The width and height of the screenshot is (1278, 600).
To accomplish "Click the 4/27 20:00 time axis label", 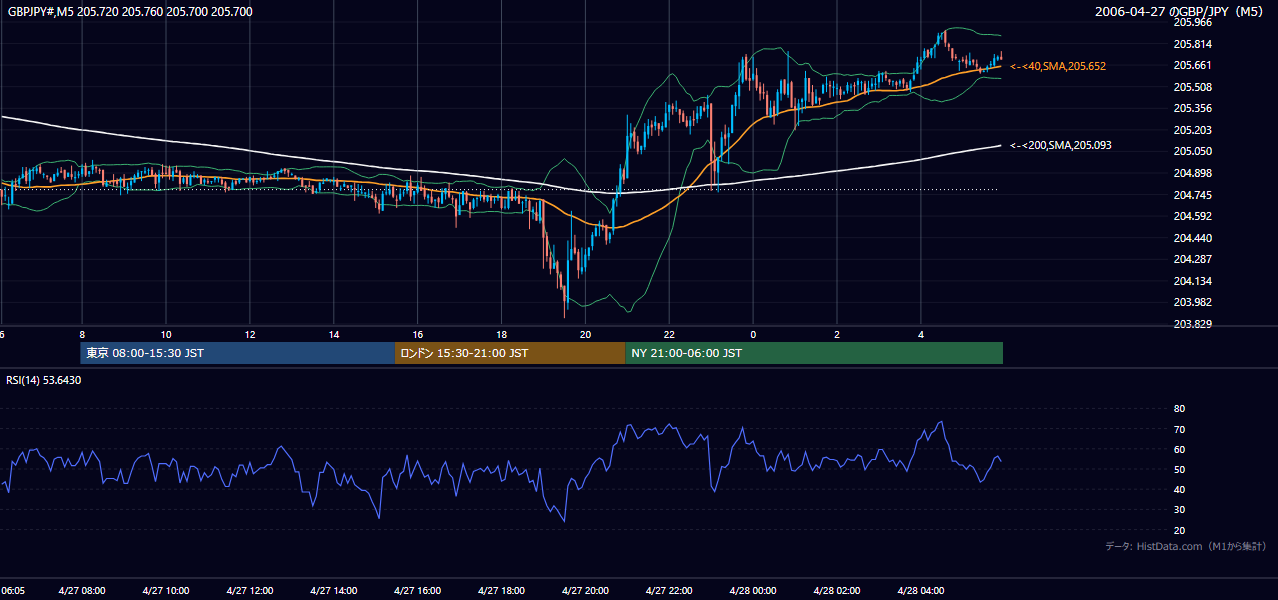I will click(x=586, y=591).
